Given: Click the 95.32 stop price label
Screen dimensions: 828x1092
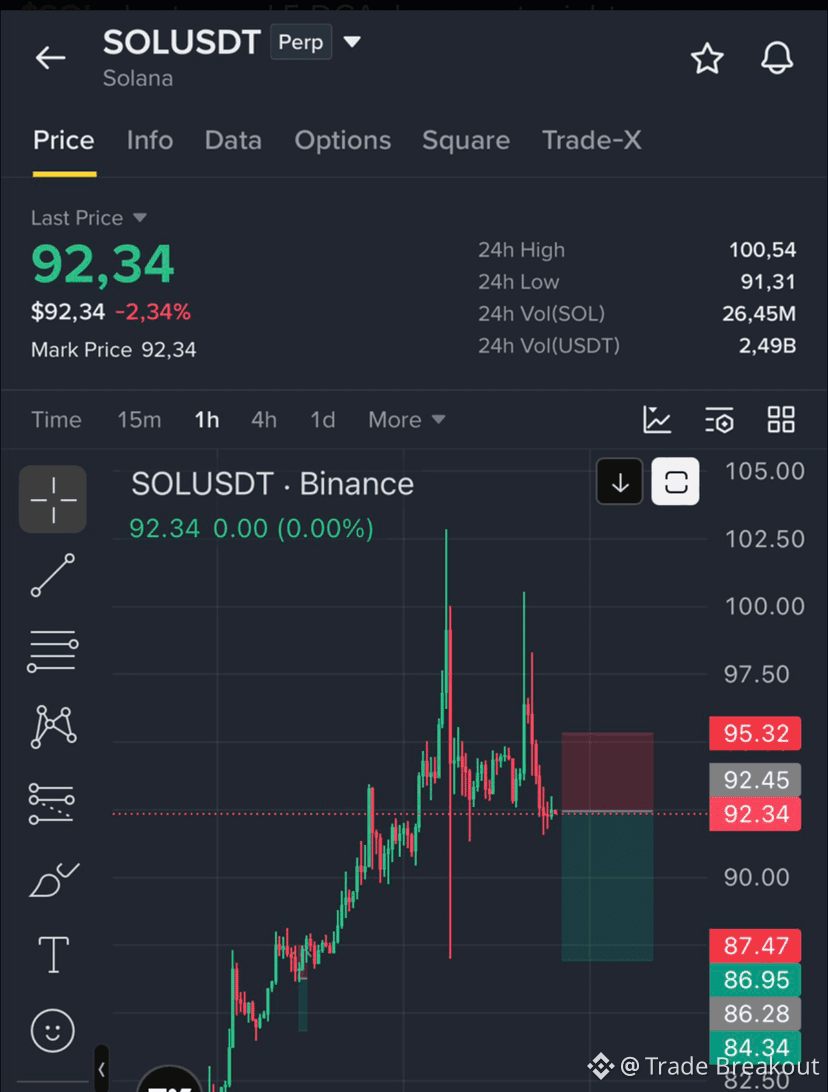Looking at the screenshot, I should [756, 733].
